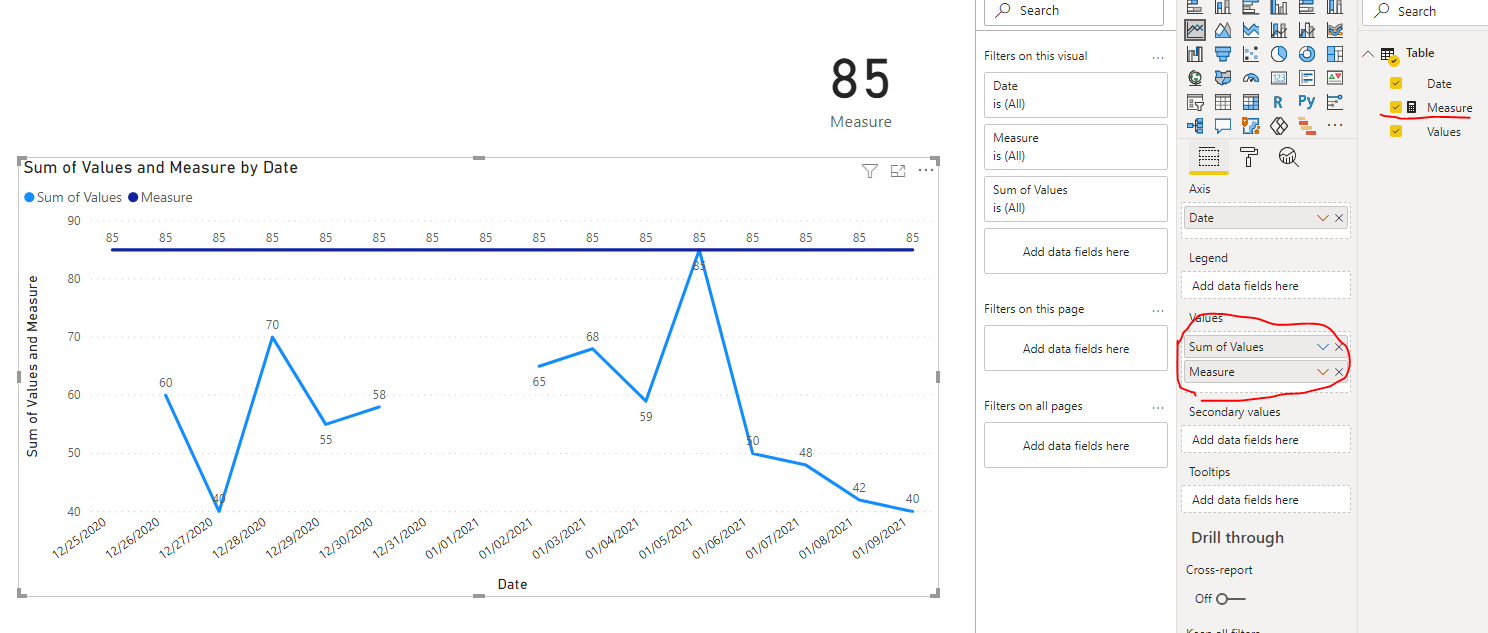Remove Sum of Values from Values well
Image resolution: width=1488 pixels, height=633 pixels.
[1339, 347]
